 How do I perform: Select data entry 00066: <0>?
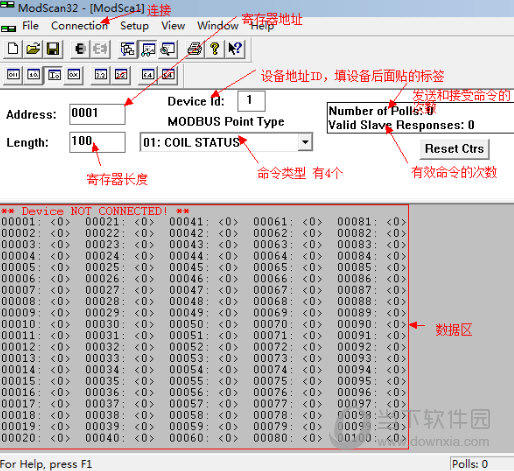tap(288, 278)
